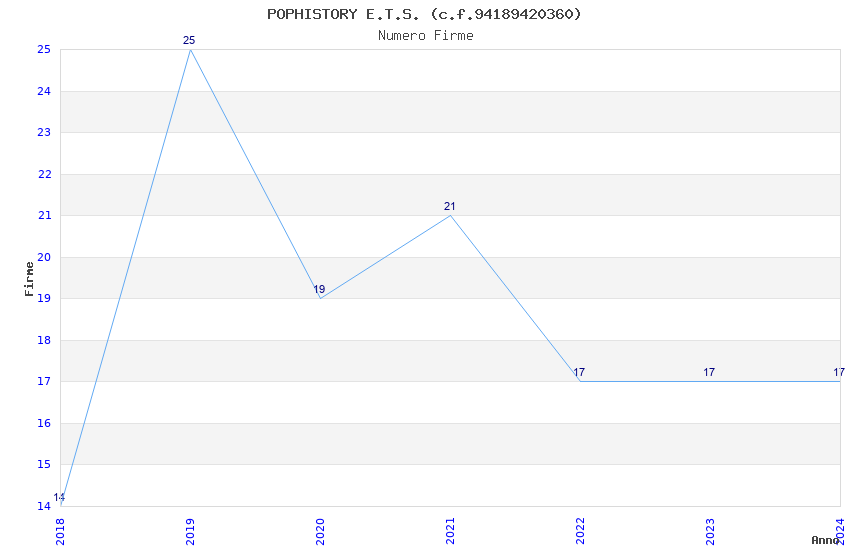This screenshot has height=550, width=850.
Task: Select the 2020 data point label 19
Action: 319,289
